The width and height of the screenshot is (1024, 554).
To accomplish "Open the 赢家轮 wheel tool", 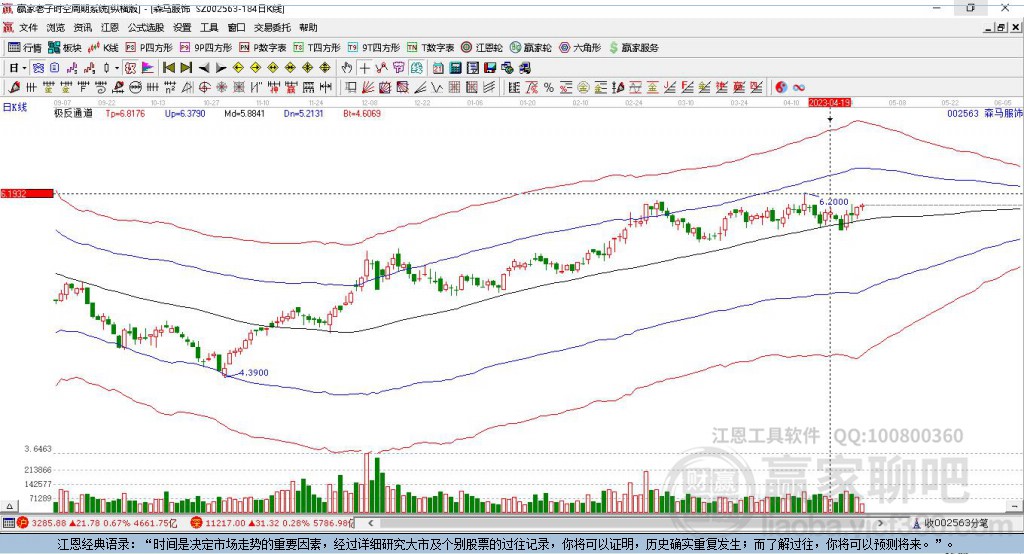I will coord(530,48).
